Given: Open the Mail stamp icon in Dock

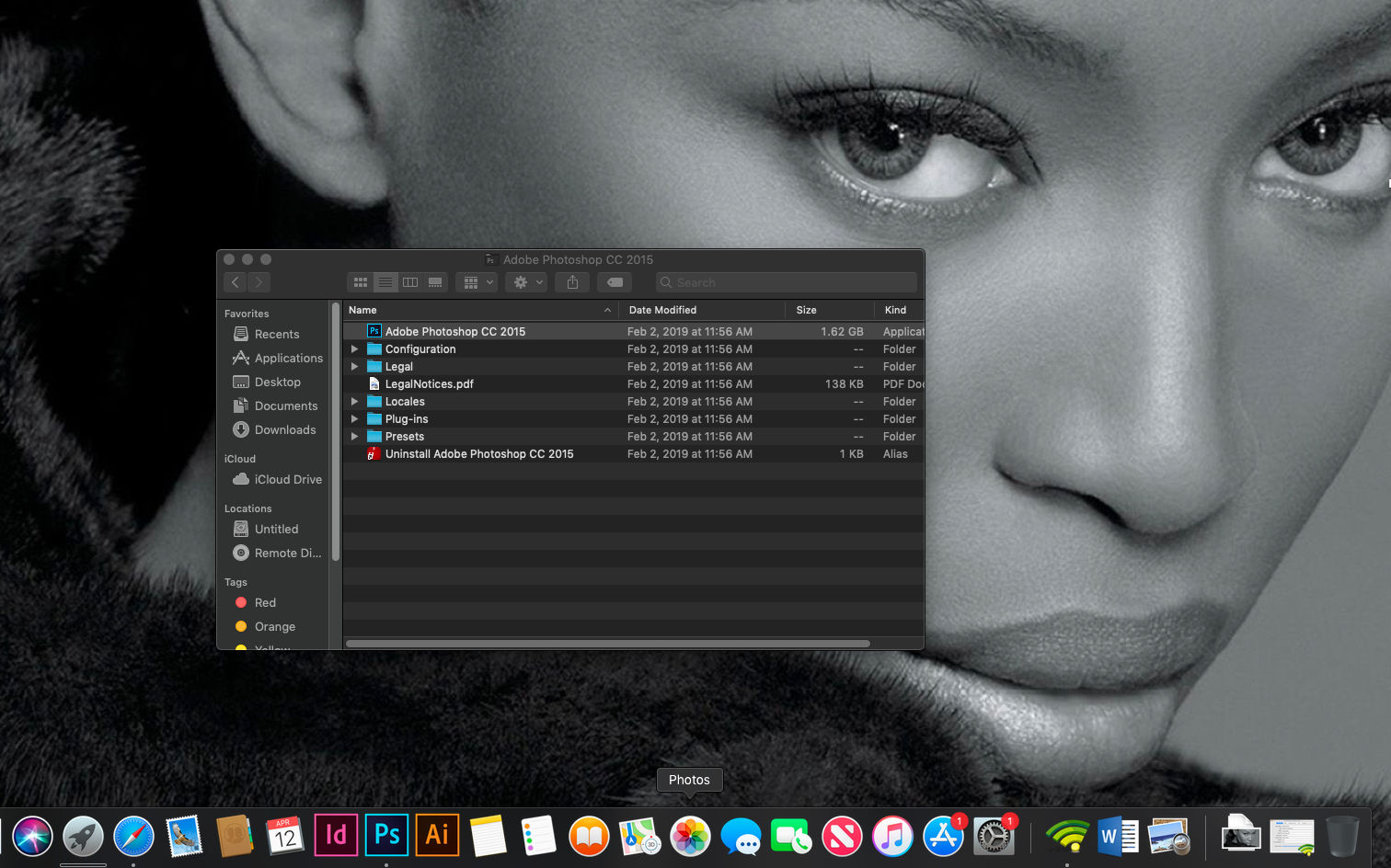Looking at the screenshot, I should [x=184, y=837].
